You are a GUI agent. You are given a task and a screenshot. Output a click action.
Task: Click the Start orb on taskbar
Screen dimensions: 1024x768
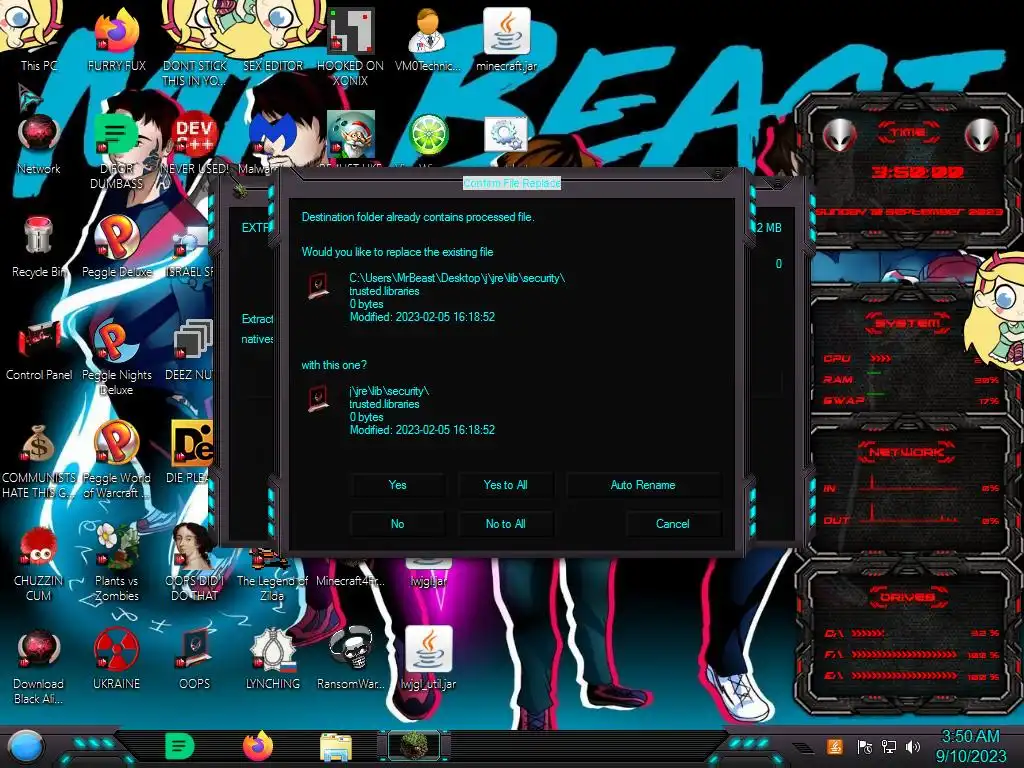(25, 747)
